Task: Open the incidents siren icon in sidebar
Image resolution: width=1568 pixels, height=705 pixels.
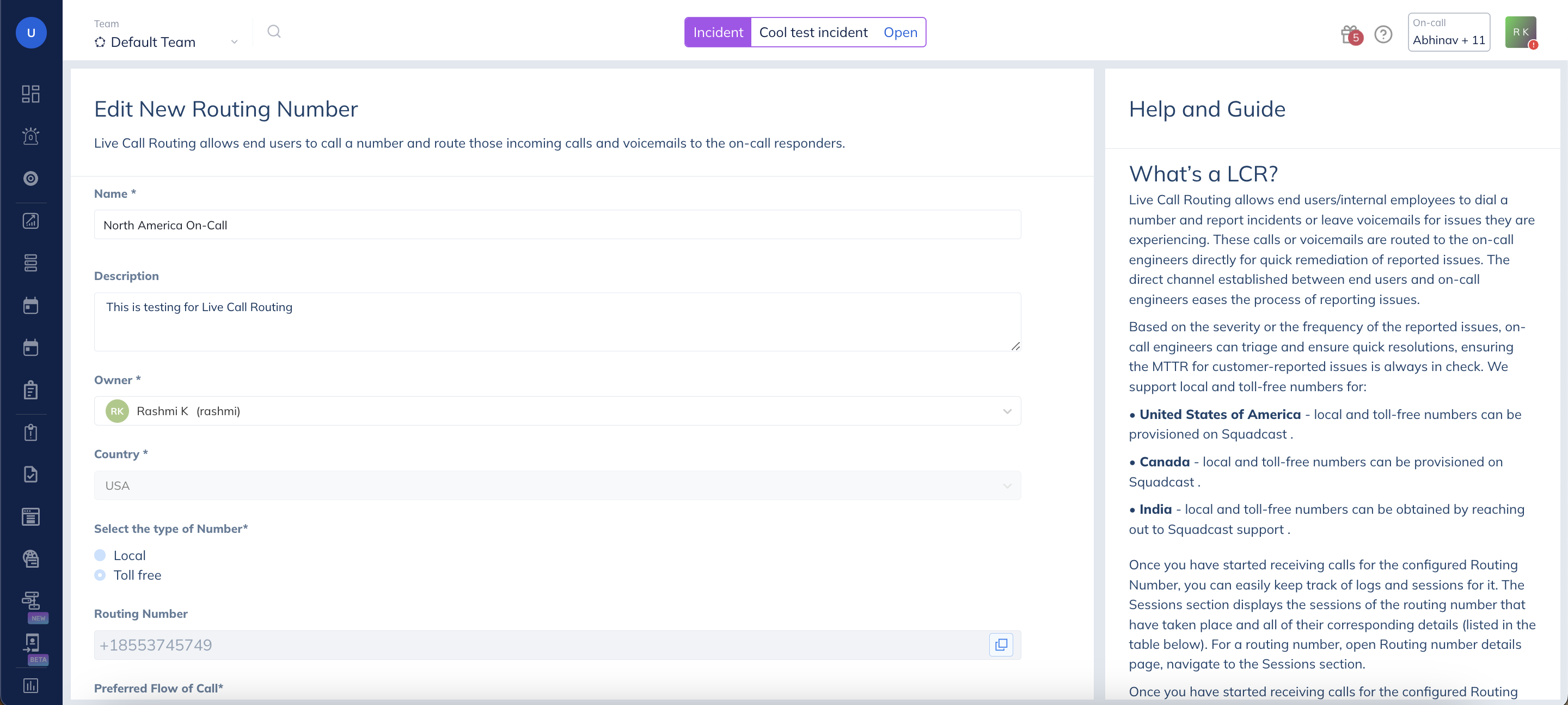Action: click(30, 136)
